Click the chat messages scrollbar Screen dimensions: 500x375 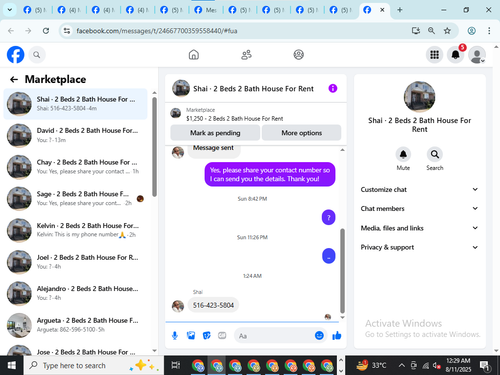click(x=342, y=270)
